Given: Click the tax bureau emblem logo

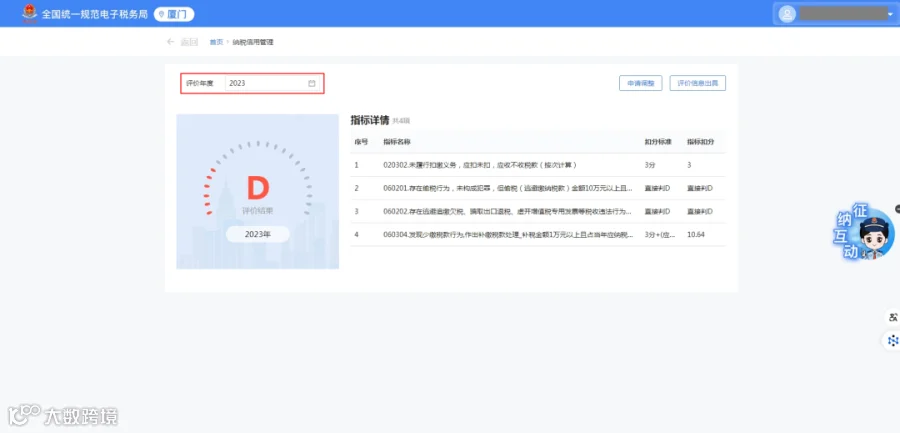Looking at the screenshot, I should 29,13.
